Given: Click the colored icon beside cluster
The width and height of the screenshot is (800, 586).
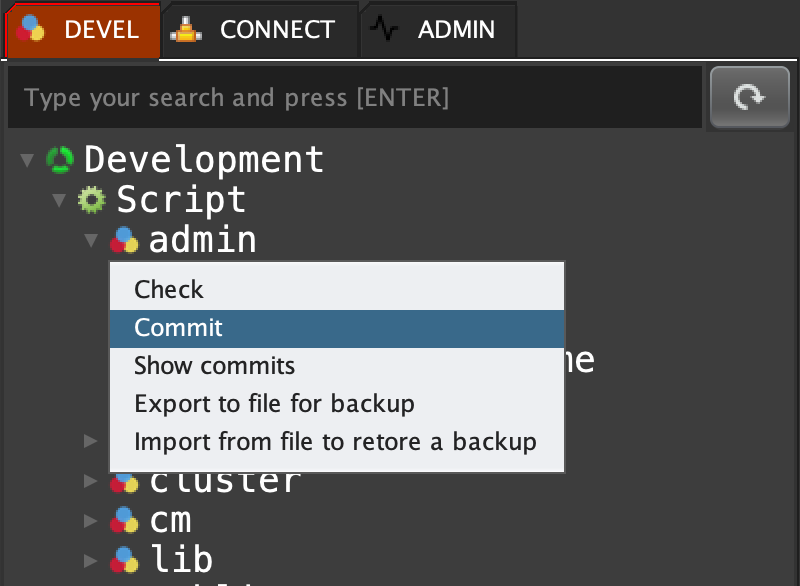Looking at the screenshot, I should (124, 482).
